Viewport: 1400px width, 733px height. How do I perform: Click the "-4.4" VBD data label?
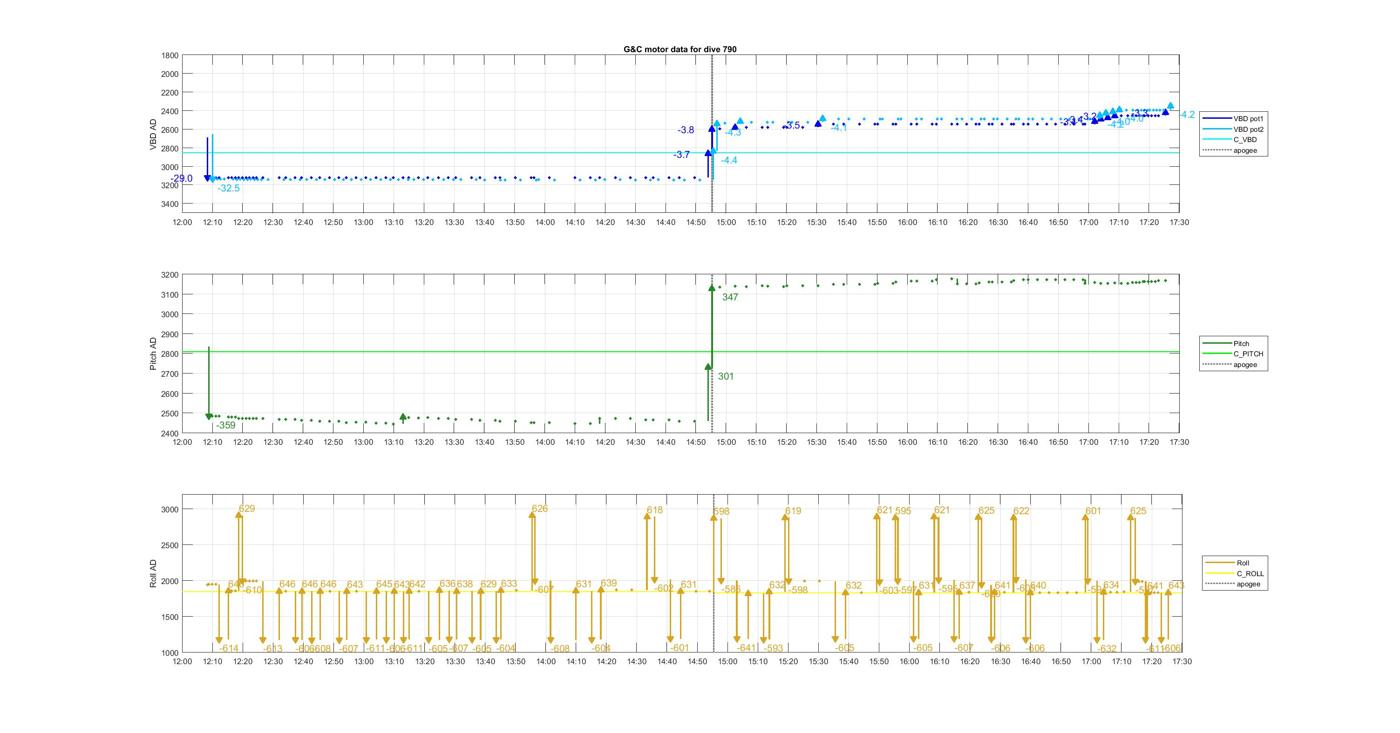point(729,160)
